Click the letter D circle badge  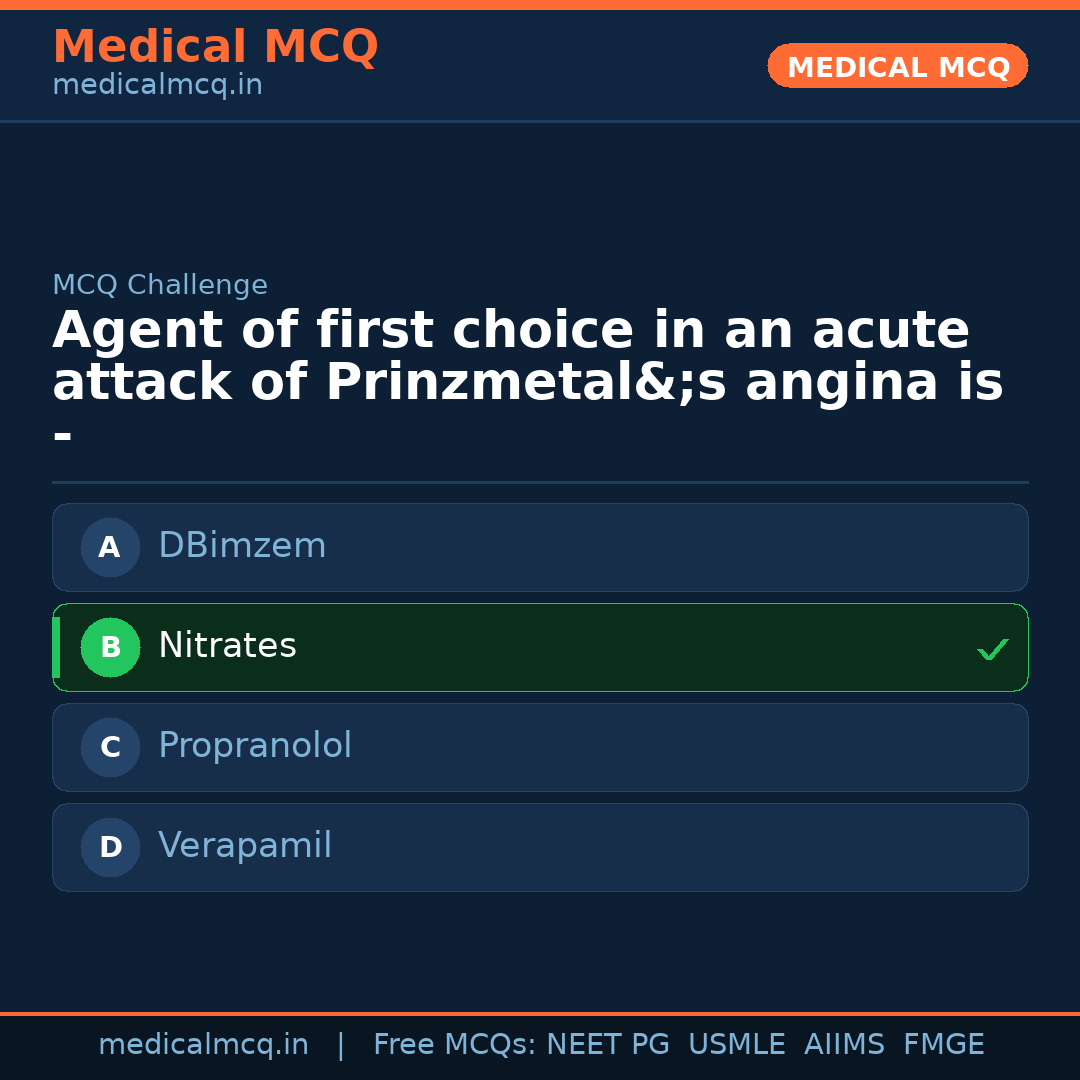(110, 847)
